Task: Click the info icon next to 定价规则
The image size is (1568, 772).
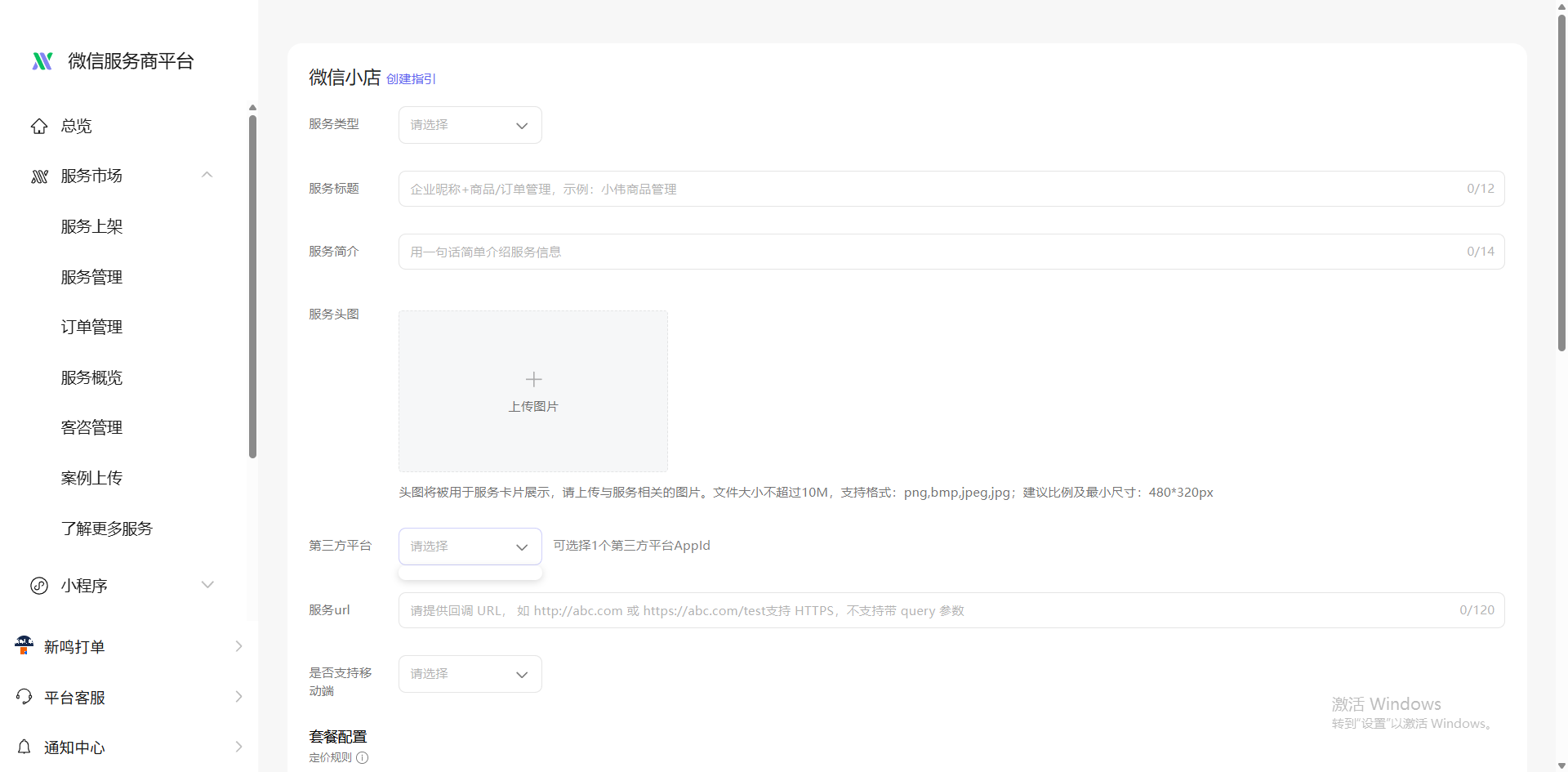Action: [x=363, y=757]
